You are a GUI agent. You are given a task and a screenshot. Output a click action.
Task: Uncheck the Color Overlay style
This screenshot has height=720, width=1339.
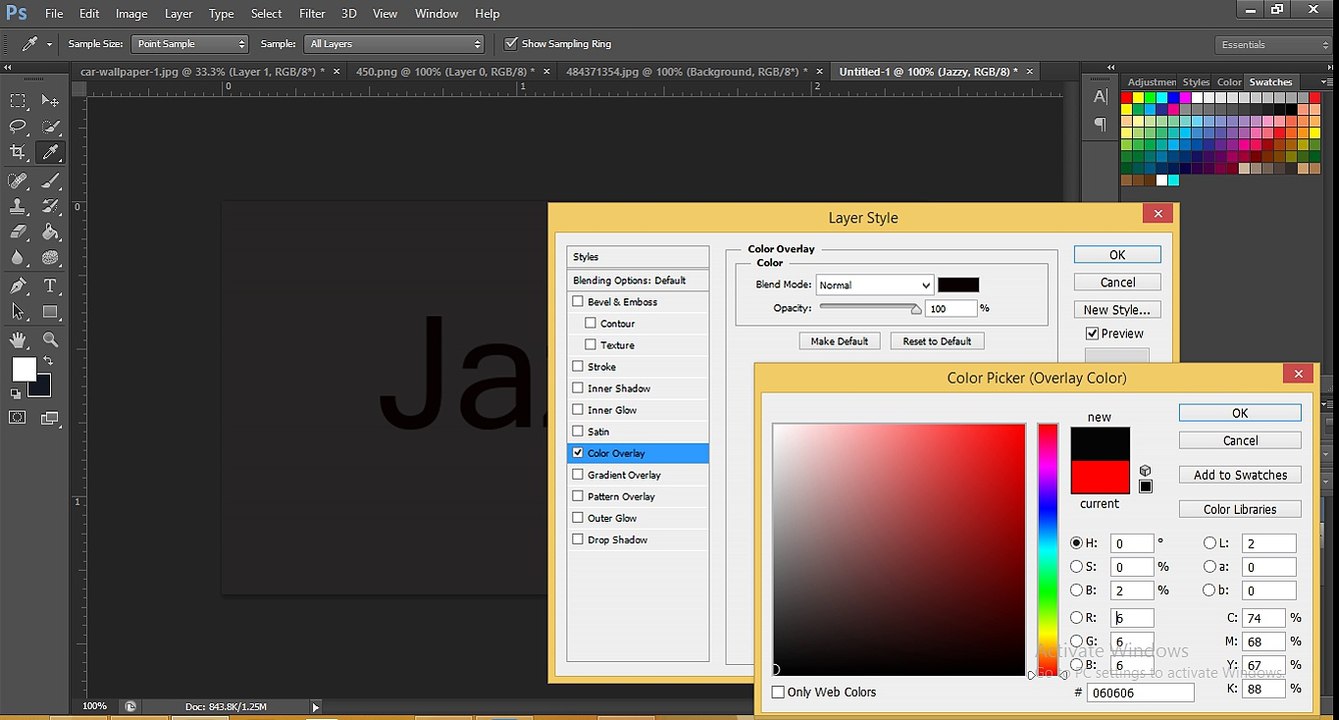click(x=578, y=453)
